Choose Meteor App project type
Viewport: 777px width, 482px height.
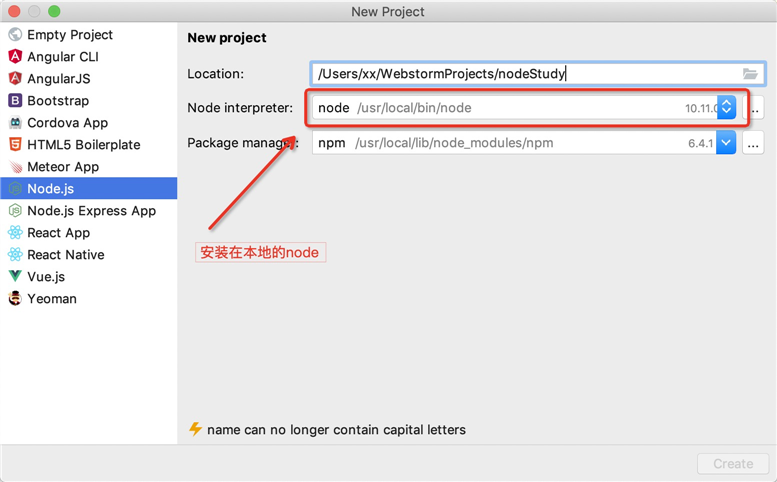[x=63, y=166]
